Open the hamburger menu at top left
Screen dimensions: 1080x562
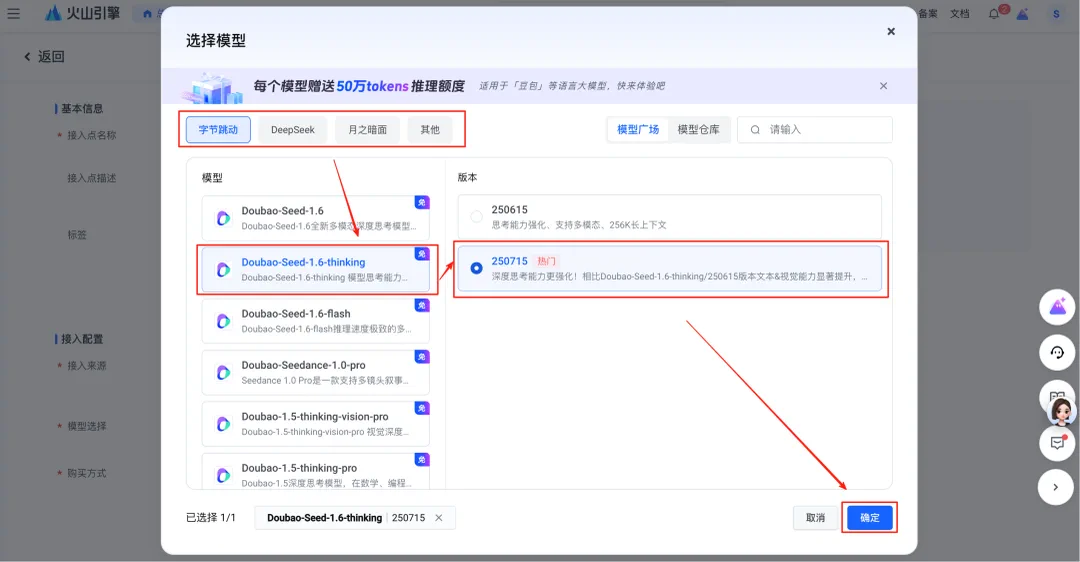tap(13, 13)
